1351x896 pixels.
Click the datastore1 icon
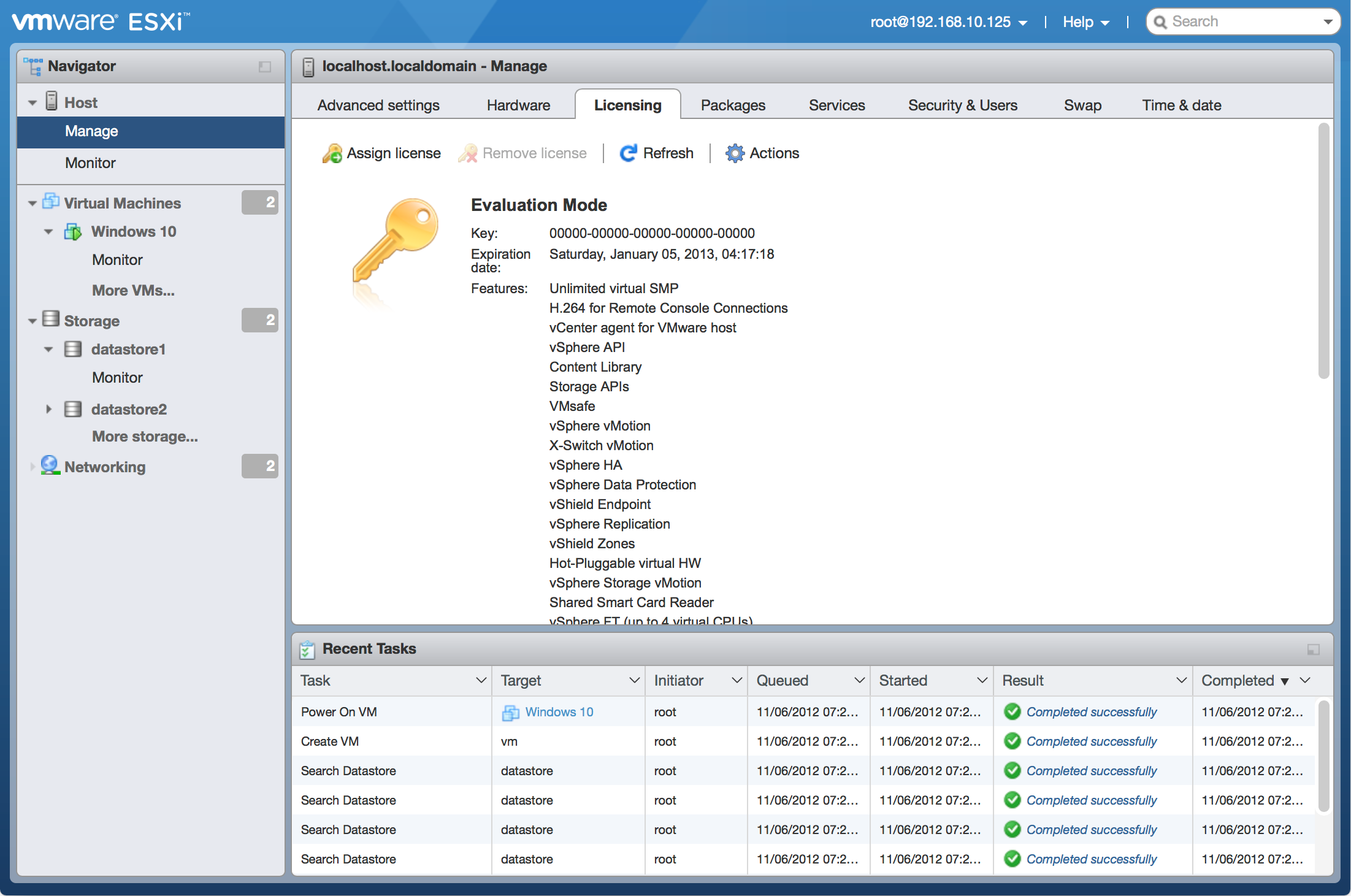(x=73, y=349)
